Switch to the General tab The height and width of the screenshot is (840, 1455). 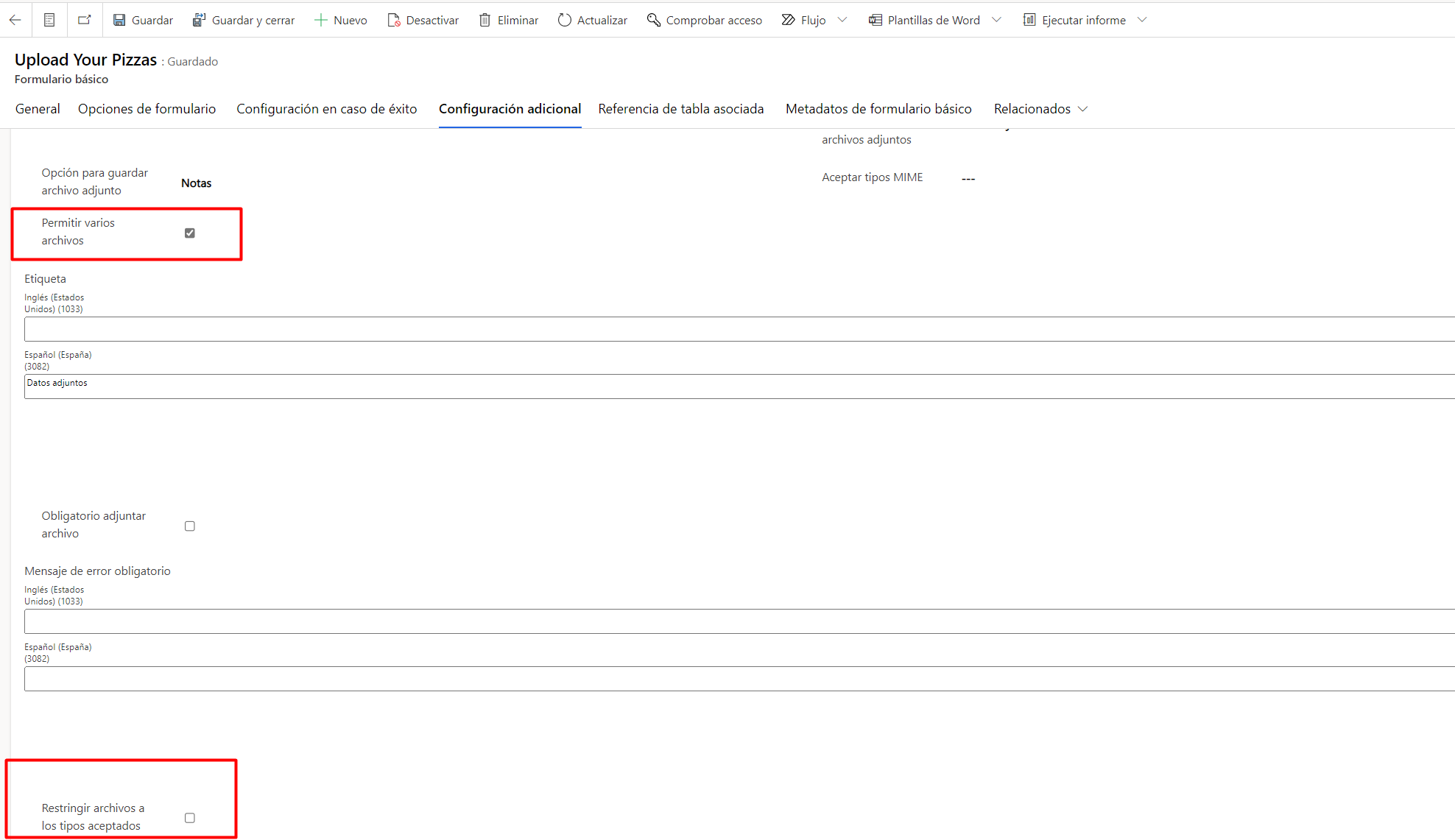click(38, 109)
